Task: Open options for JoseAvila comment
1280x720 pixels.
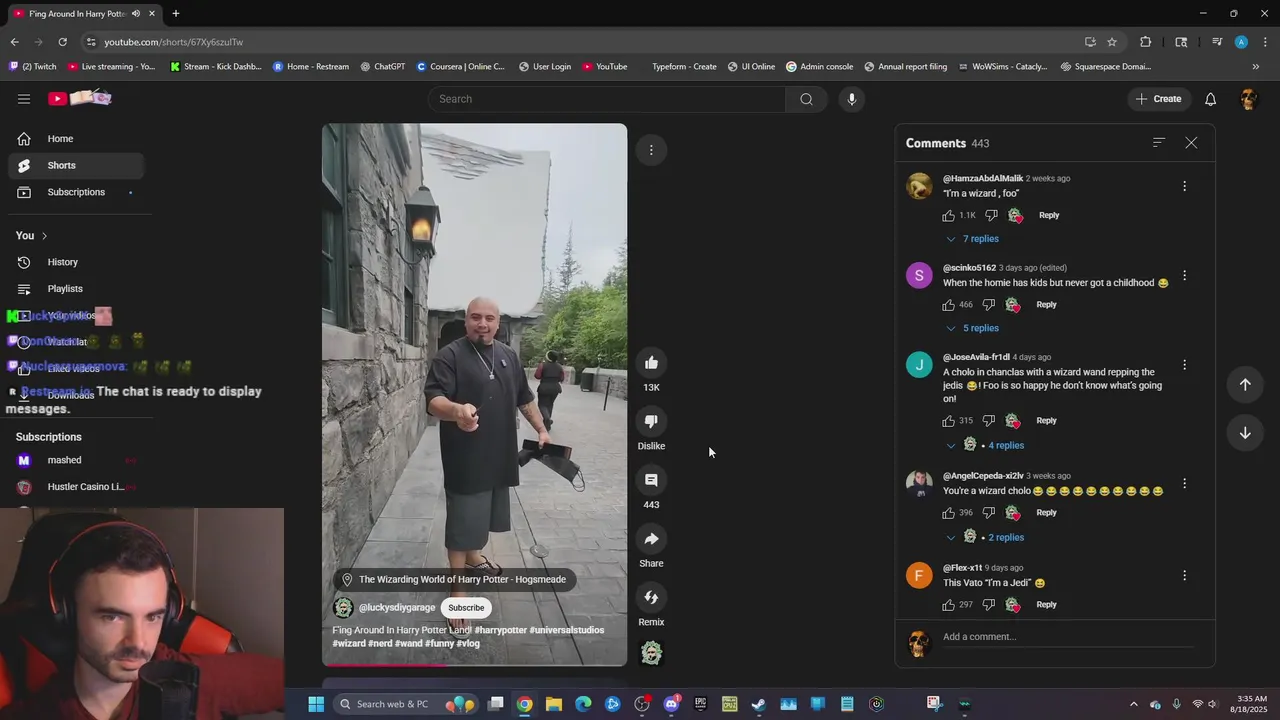Action: click(x=1184, y=365)
